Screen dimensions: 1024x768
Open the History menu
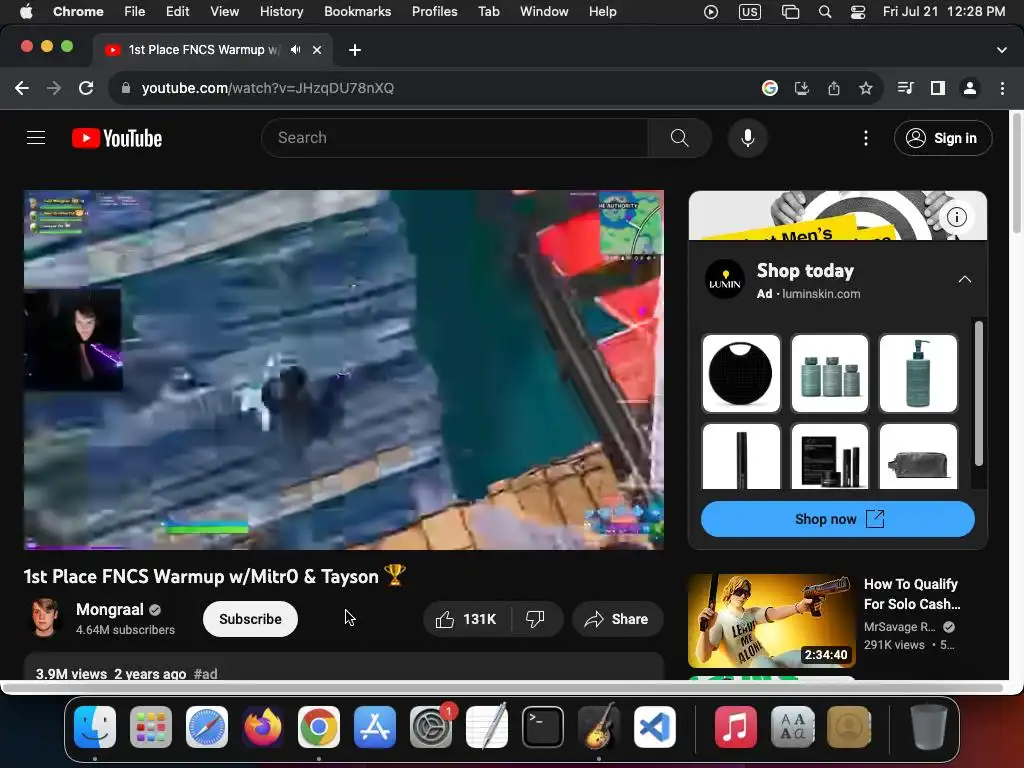click(x=281, y=12)
